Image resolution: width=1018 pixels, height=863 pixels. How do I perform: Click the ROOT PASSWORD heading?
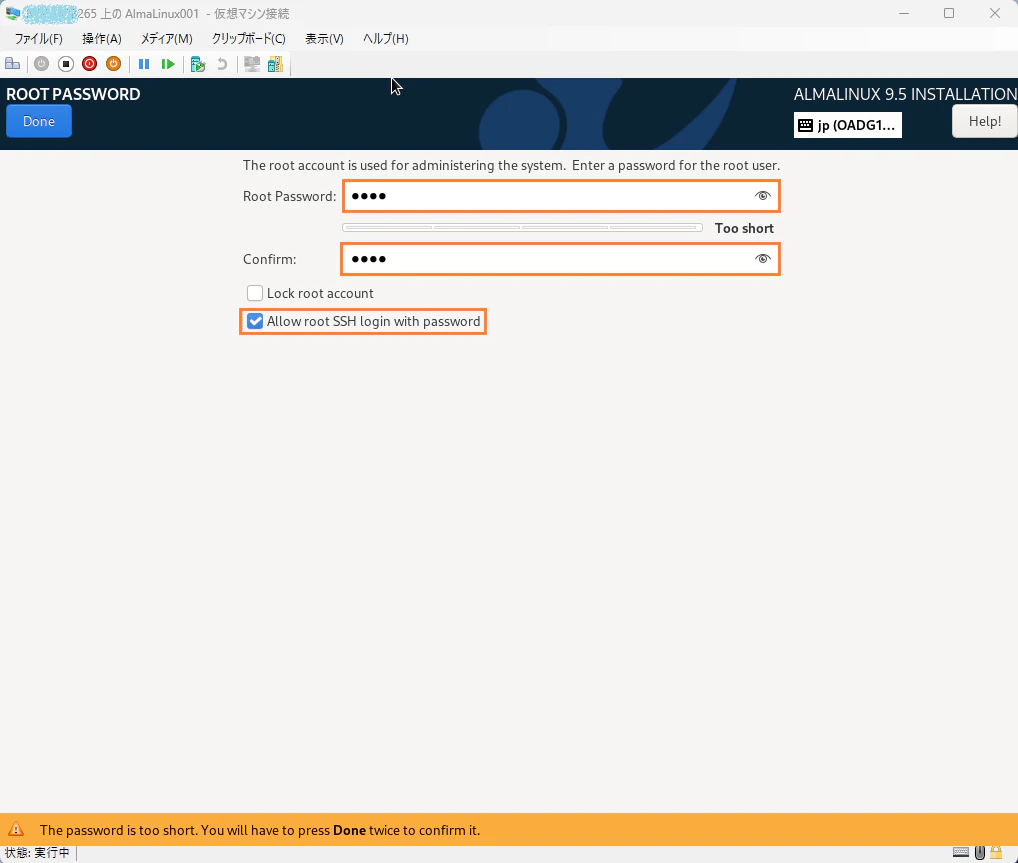(x=73, y=94)
